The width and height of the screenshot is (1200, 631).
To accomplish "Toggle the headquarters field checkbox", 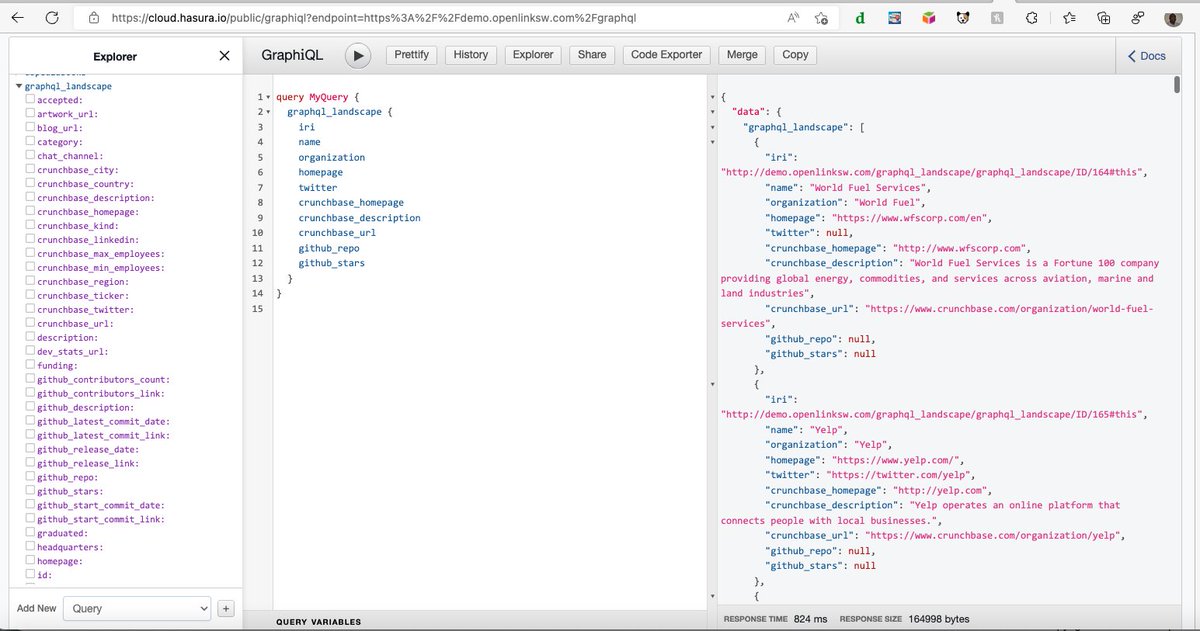I will coord(31,548).
